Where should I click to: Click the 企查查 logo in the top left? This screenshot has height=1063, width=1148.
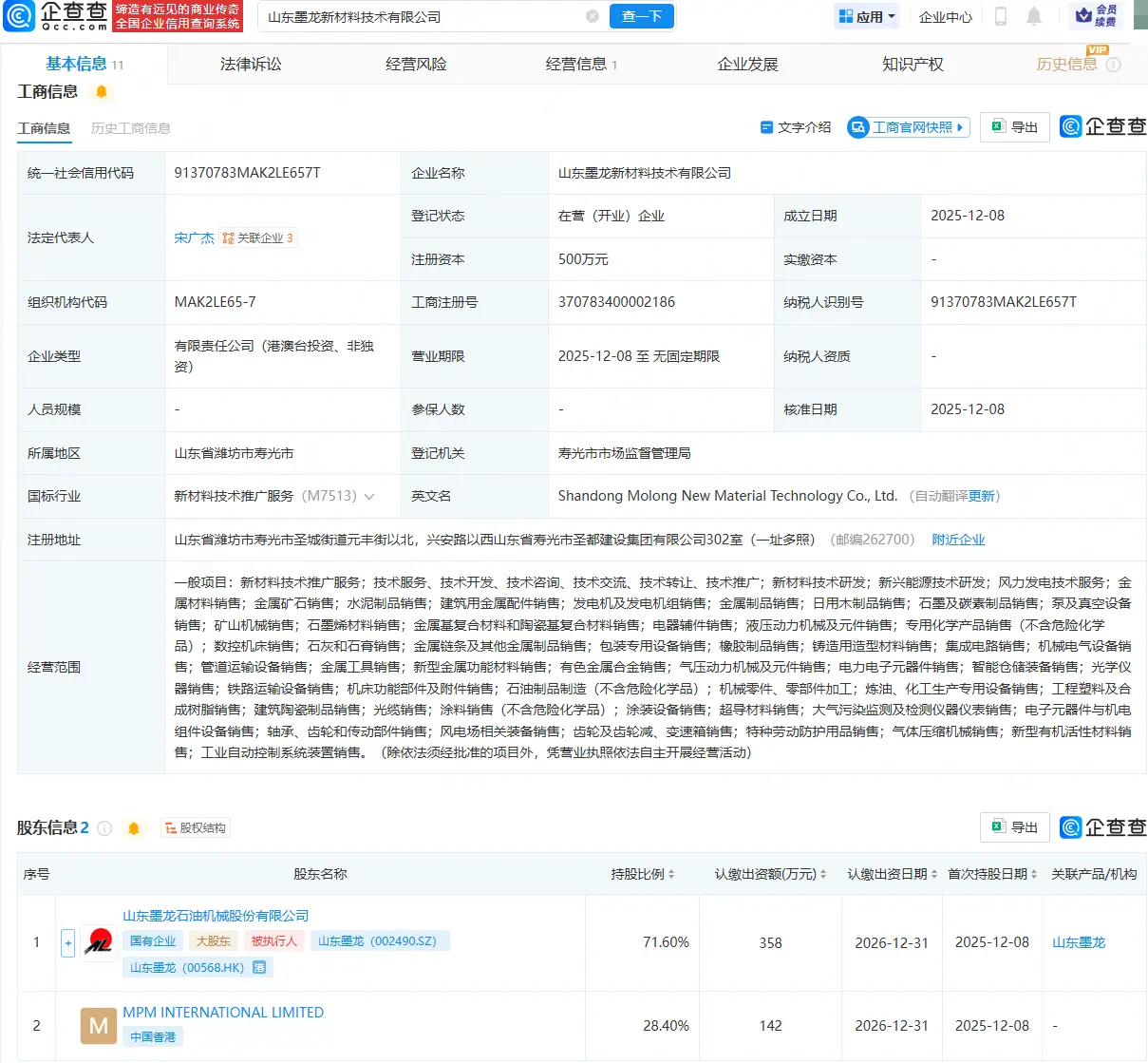[x=52, y=17]
